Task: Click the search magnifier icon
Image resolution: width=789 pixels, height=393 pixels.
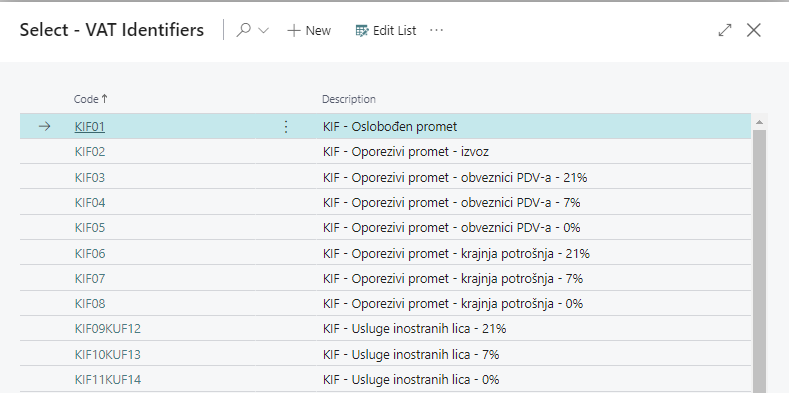Action: [244, 30]
